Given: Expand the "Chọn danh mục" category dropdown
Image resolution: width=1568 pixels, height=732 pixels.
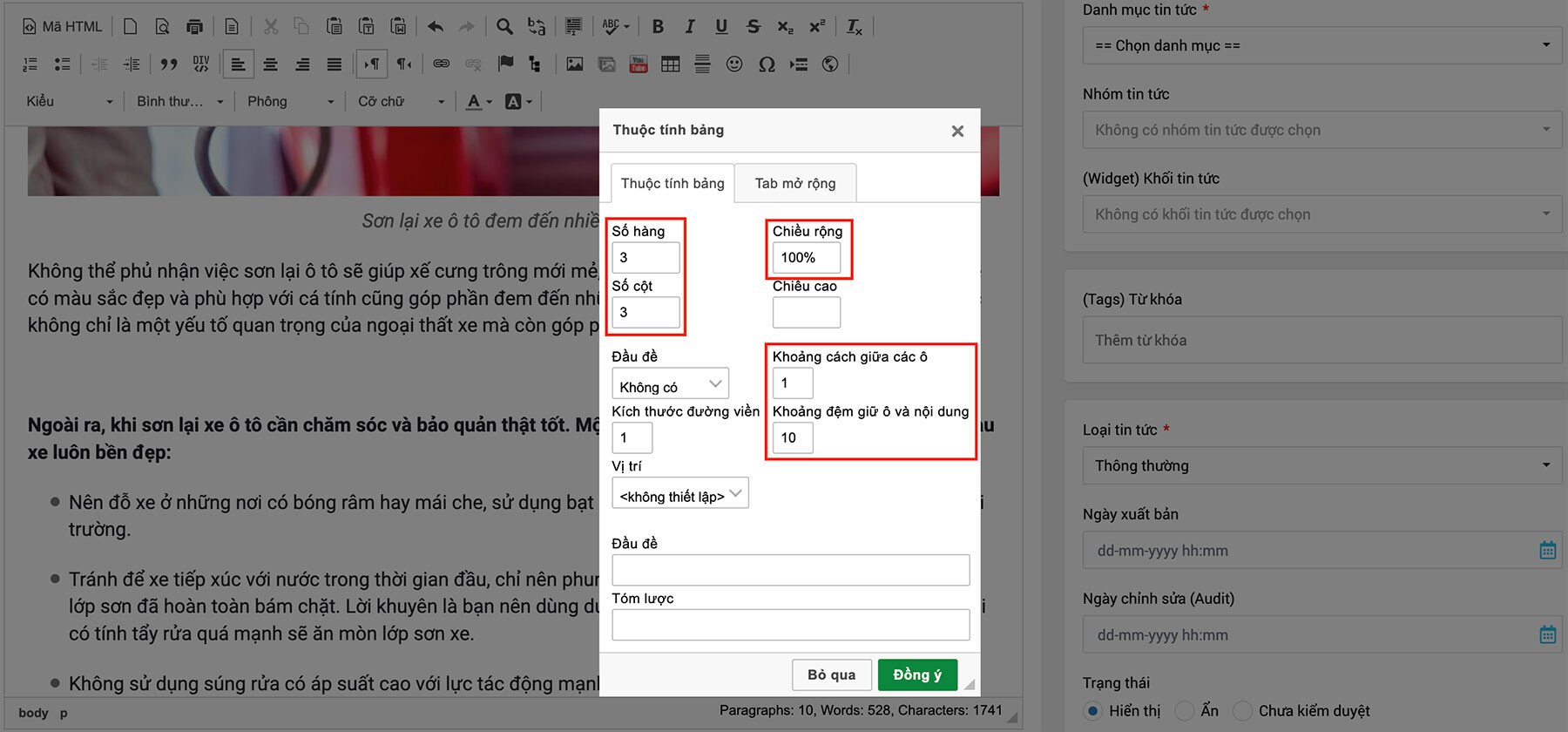Looking at the screenshot, I should pos(1321,45).
